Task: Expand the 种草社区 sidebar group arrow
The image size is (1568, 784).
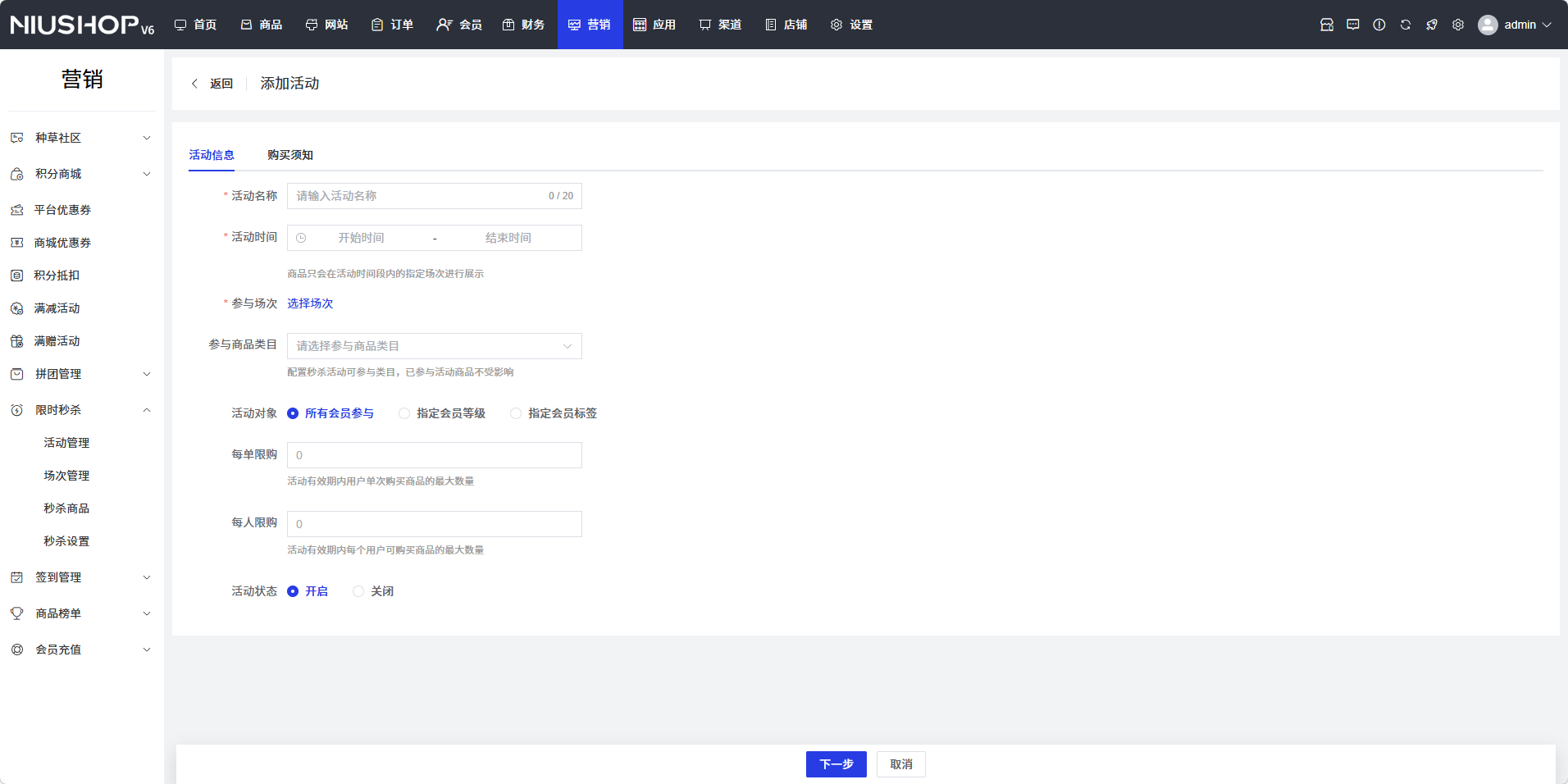Action: pos(147,138)
